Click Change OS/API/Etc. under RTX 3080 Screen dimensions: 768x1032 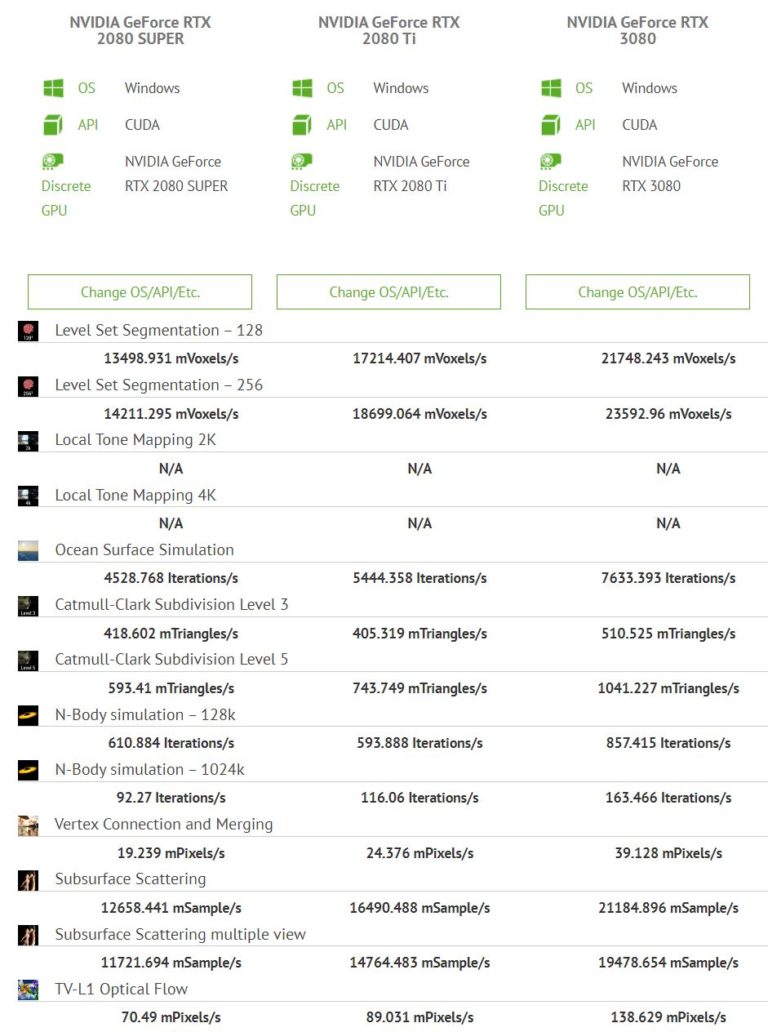click(x=637, y=291)
